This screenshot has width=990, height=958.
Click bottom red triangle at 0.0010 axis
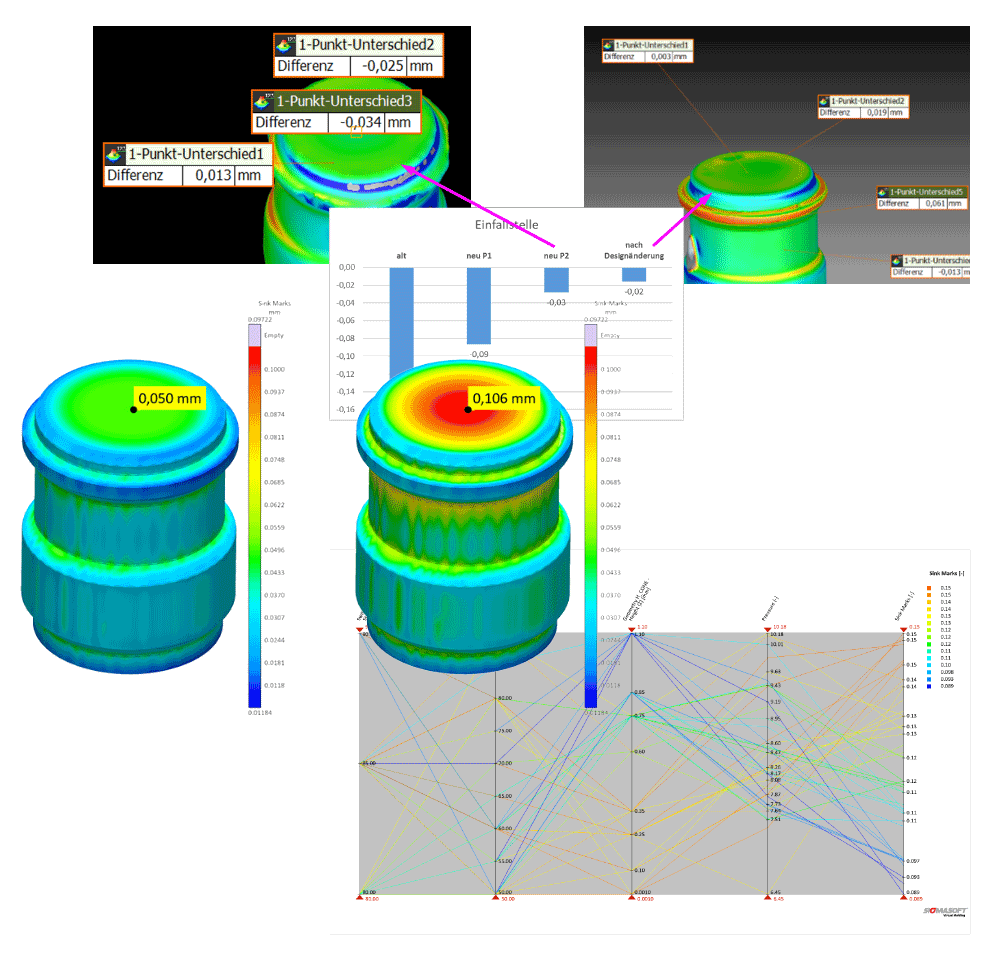click(631, 898)
